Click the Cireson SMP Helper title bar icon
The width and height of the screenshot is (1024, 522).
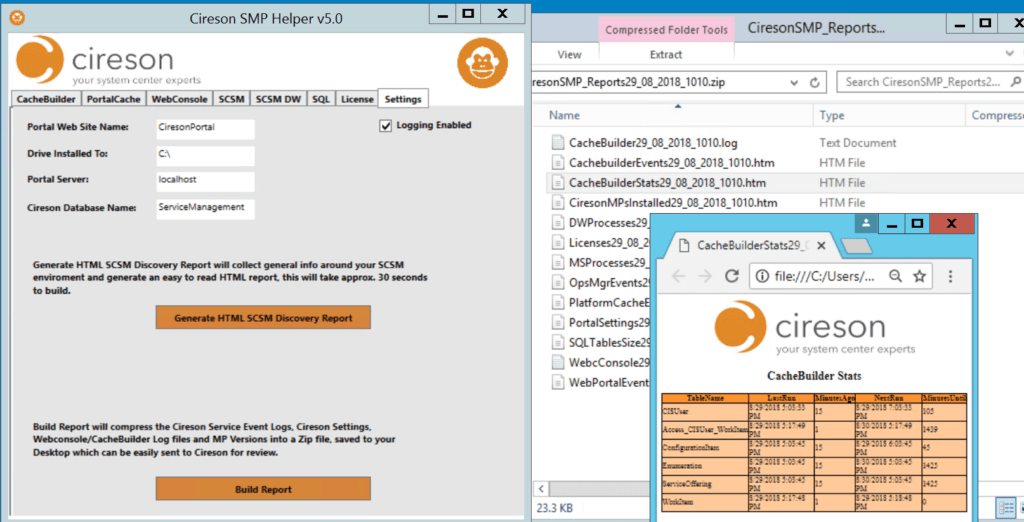(18, 18)
